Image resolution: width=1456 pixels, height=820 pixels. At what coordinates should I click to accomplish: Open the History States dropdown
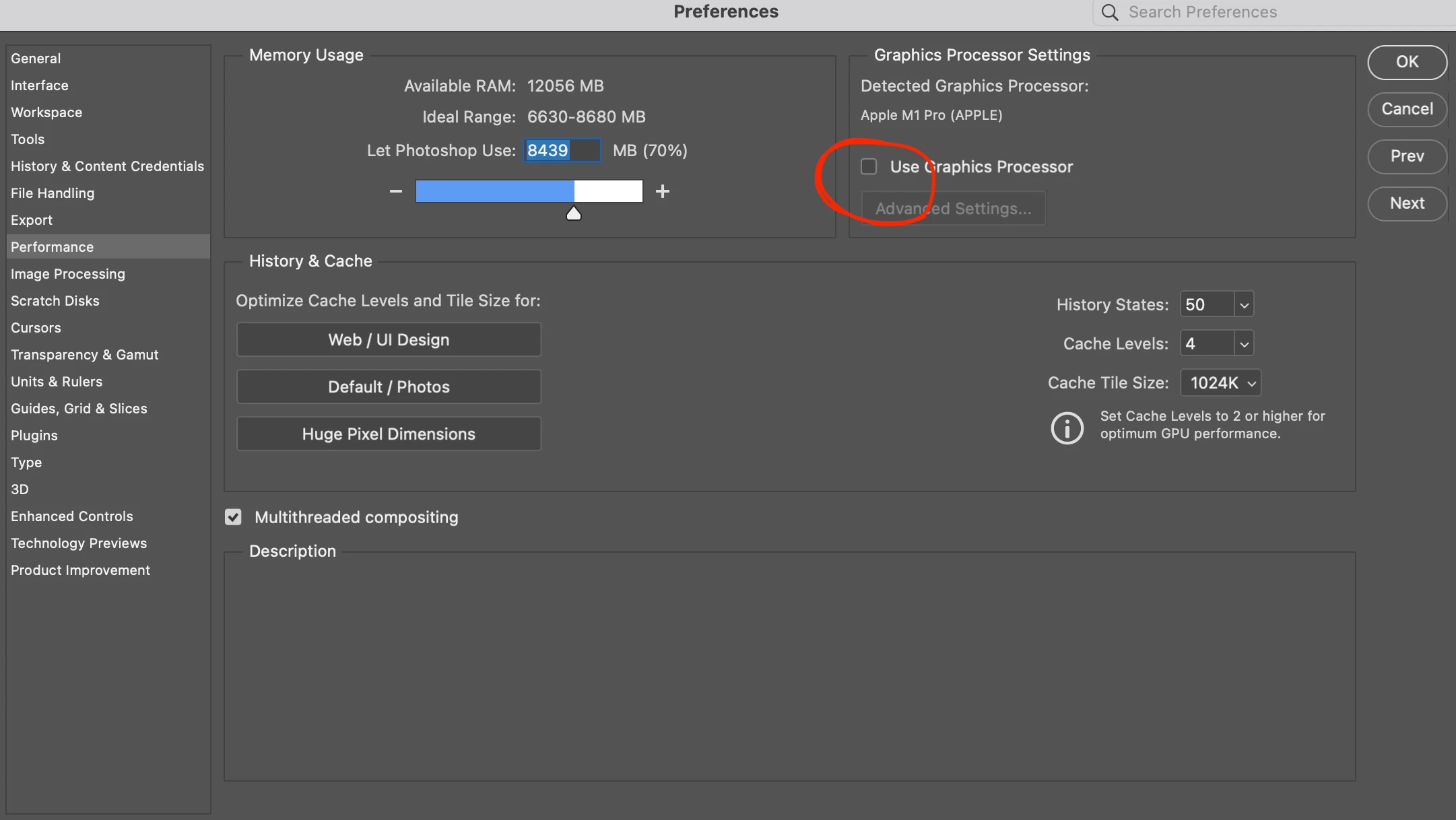coord(1244,305)
